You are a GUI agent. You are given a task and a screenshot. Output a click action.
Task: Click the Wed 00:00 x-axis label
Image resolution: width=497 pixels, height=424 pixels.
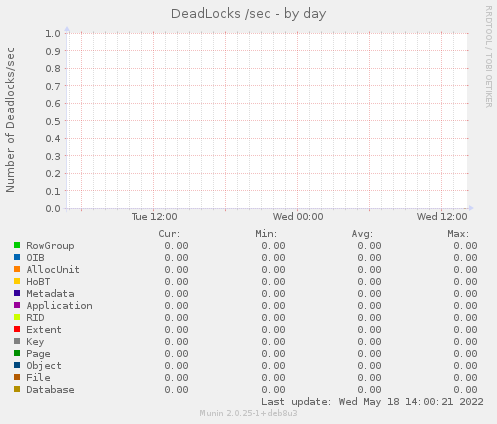click(x=298, y=217)
